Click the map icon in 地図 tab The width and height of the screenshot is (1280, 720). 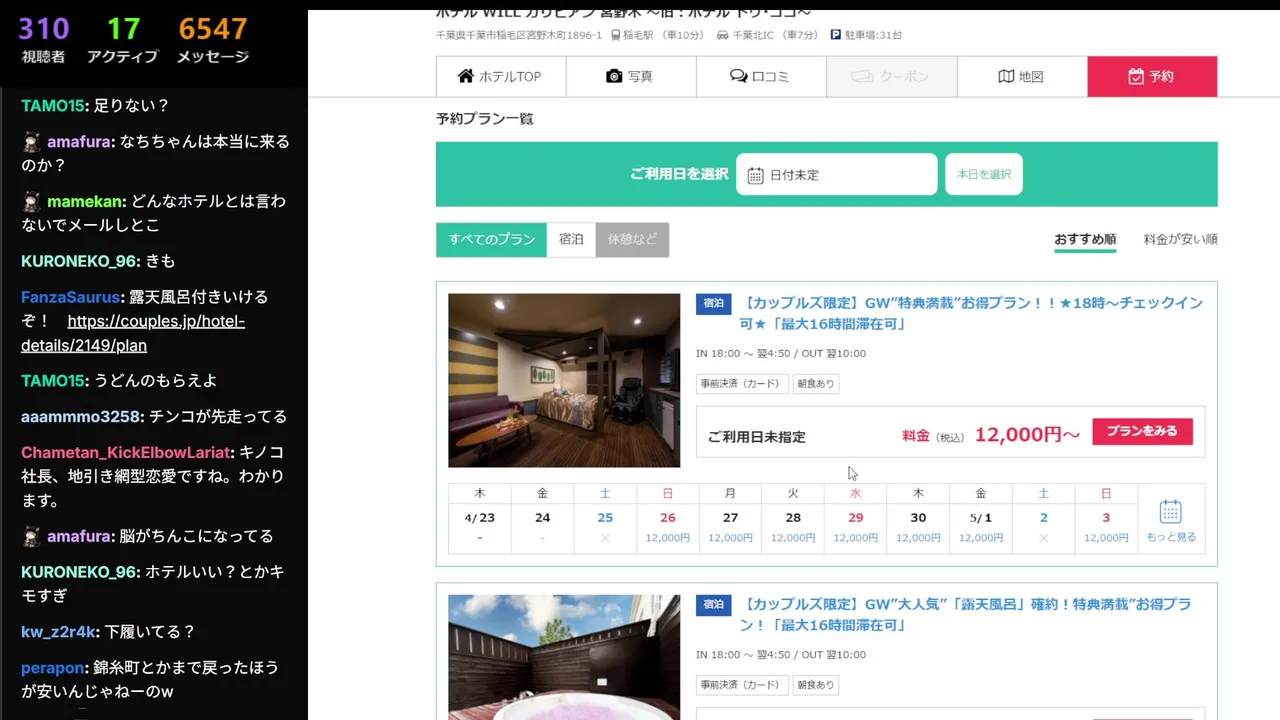click(1006, 76)
